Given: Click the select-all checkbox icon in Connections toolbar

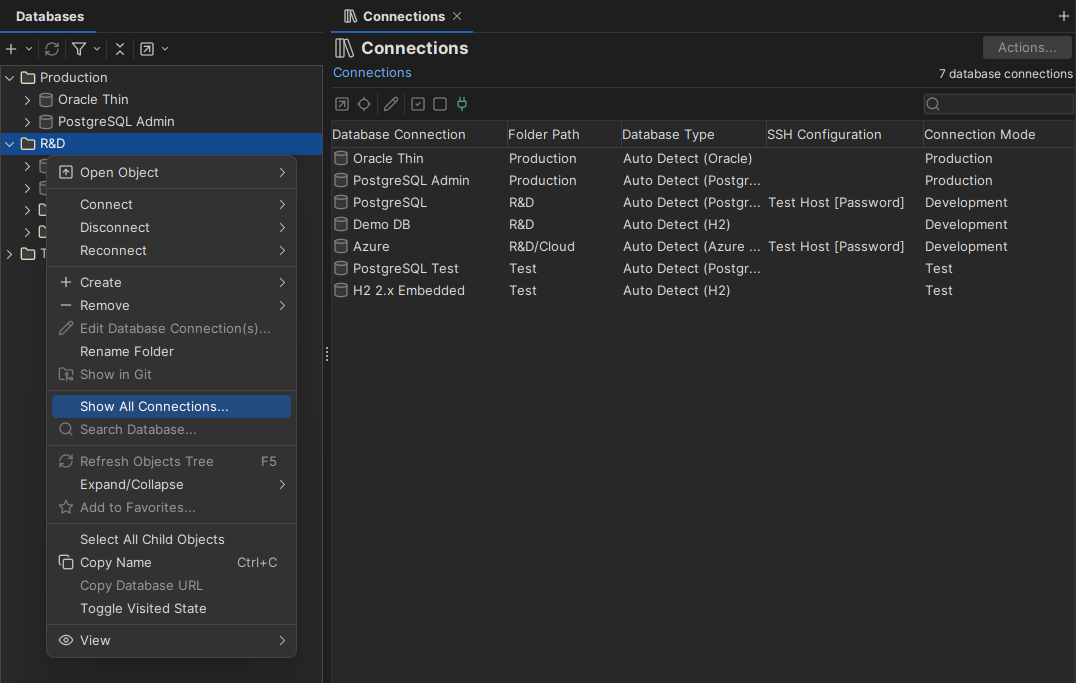Looking at the screenshot, I should click(x=417, y=103).
